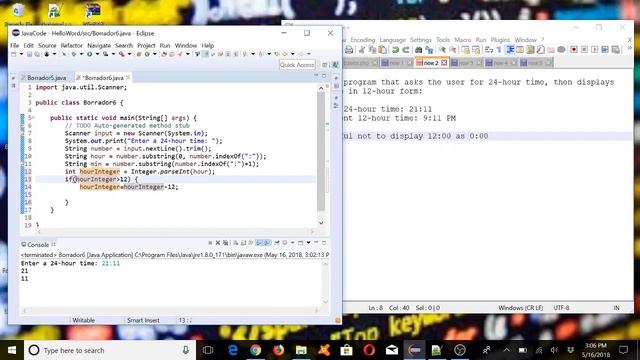Click the New Java Class icon in Eclipse
This screenshot has height=360, width=640.
(147, 54)
